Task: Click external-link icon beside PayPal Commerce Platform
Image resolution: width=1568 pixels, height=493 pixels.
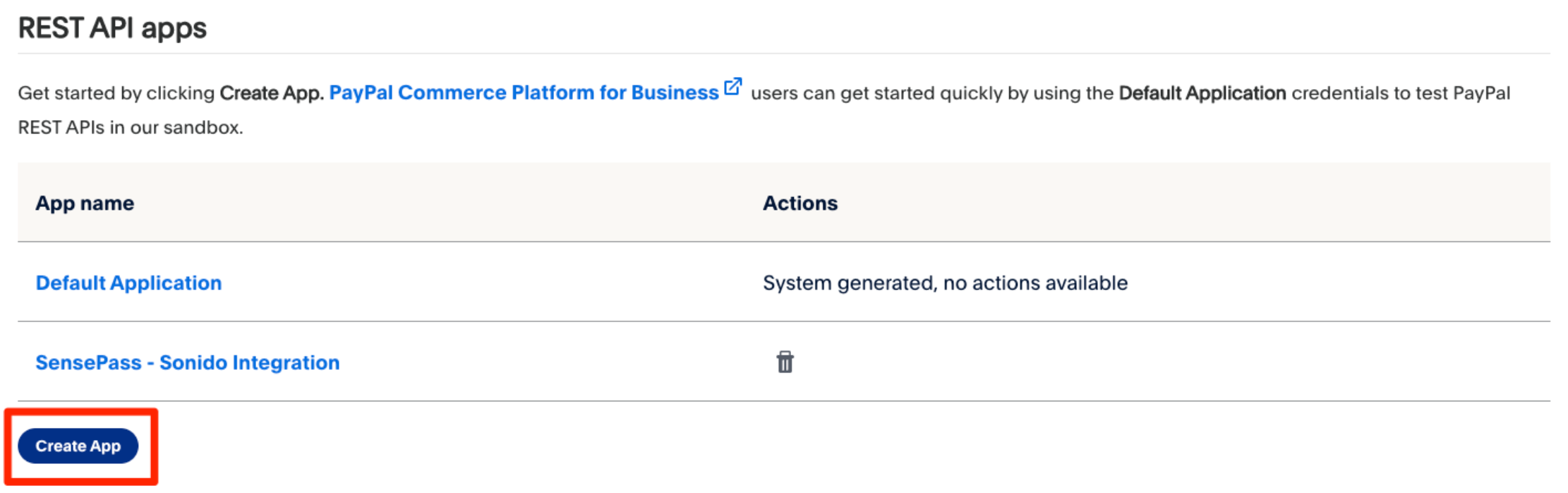Action: coord(733,87)
